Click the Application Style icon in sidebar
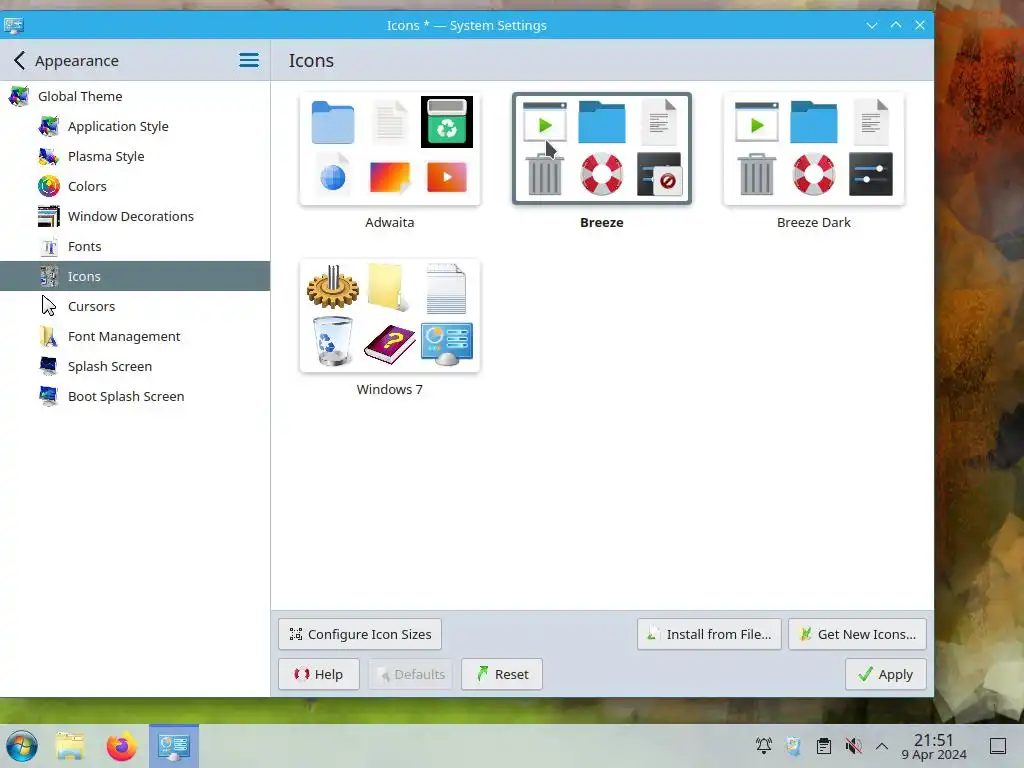The height and width of the screenshot is (768, 1024). pos(48,126)
